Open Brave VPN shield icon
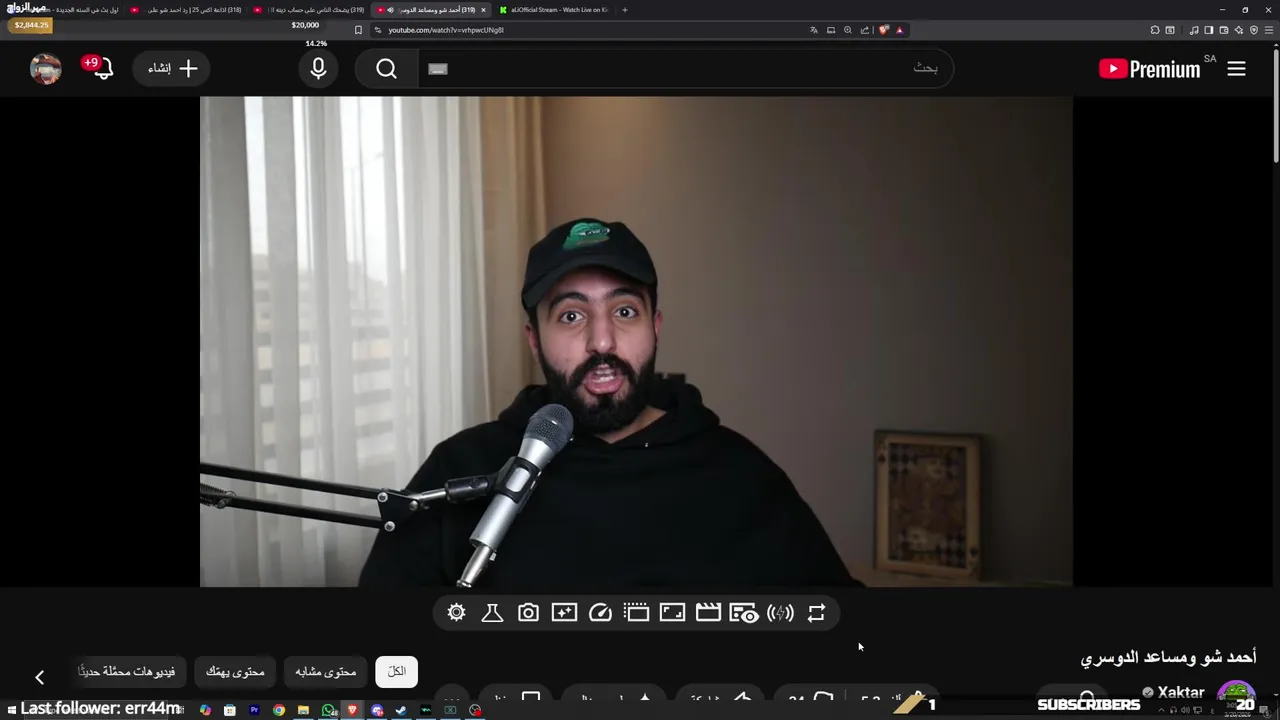Image resolution: width=1280 pixels, height=720 pixels. pyautogui.click(x=1255, y=30)
